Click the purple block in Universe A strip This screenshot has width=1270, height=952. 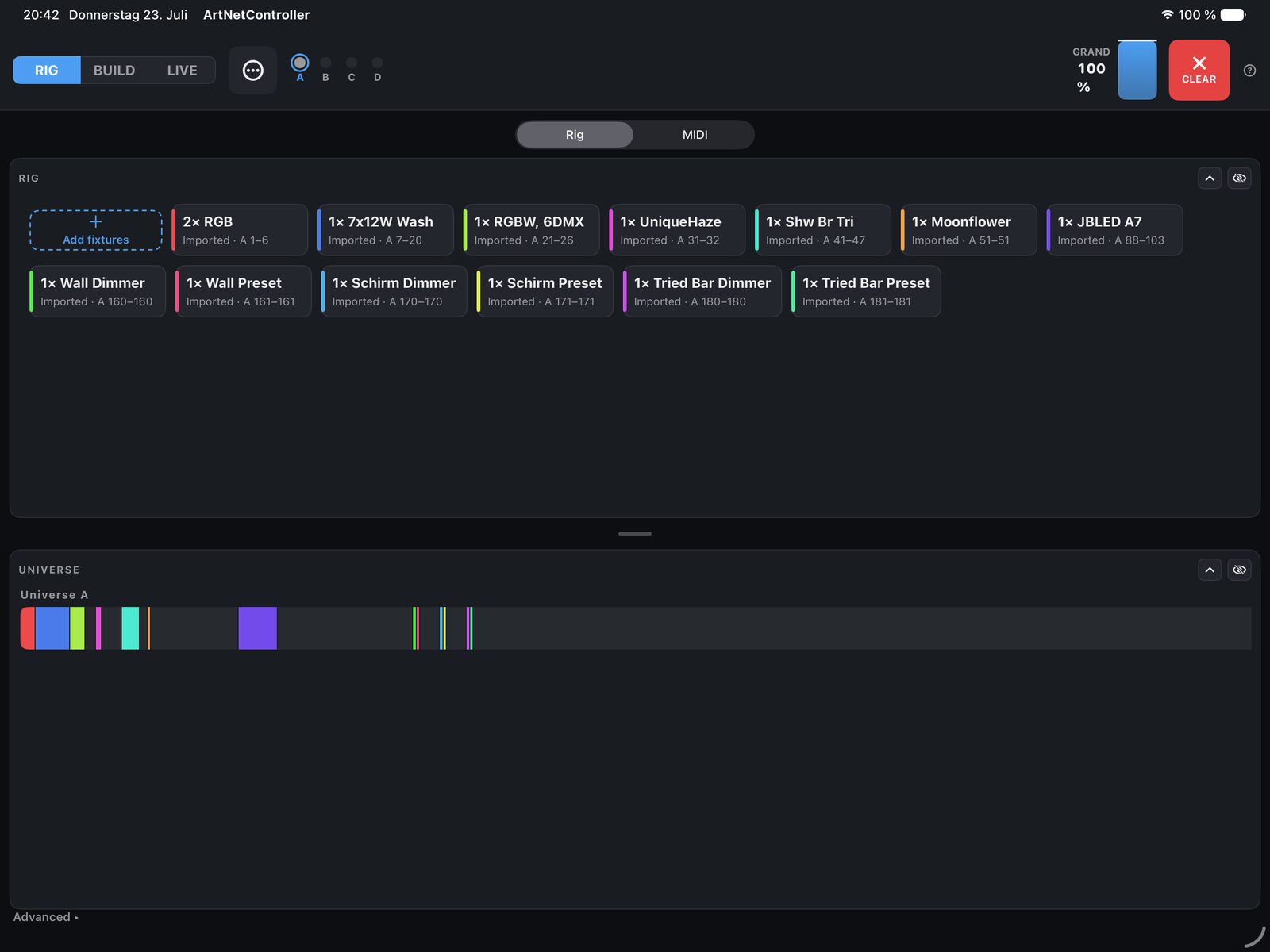(258, 628)
